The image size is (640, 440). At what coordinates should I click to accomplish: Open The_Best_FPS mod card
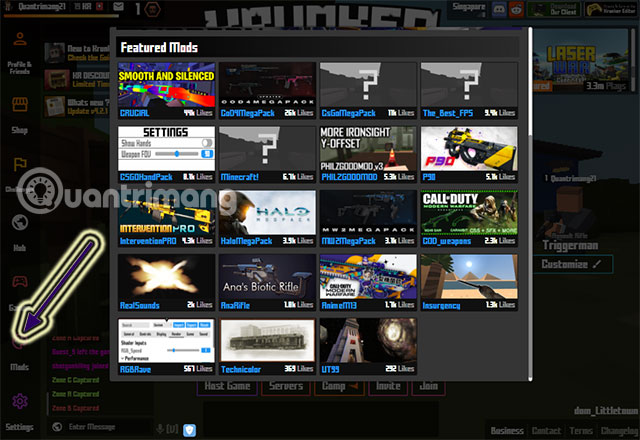coord(469,91)
